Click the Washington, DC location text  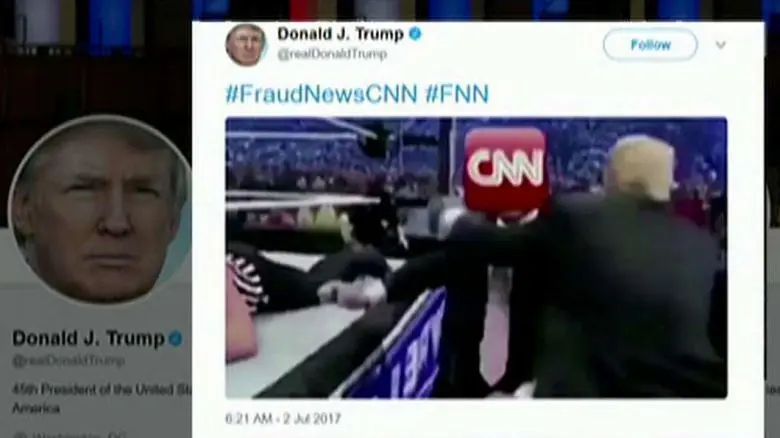pos(80,436)
